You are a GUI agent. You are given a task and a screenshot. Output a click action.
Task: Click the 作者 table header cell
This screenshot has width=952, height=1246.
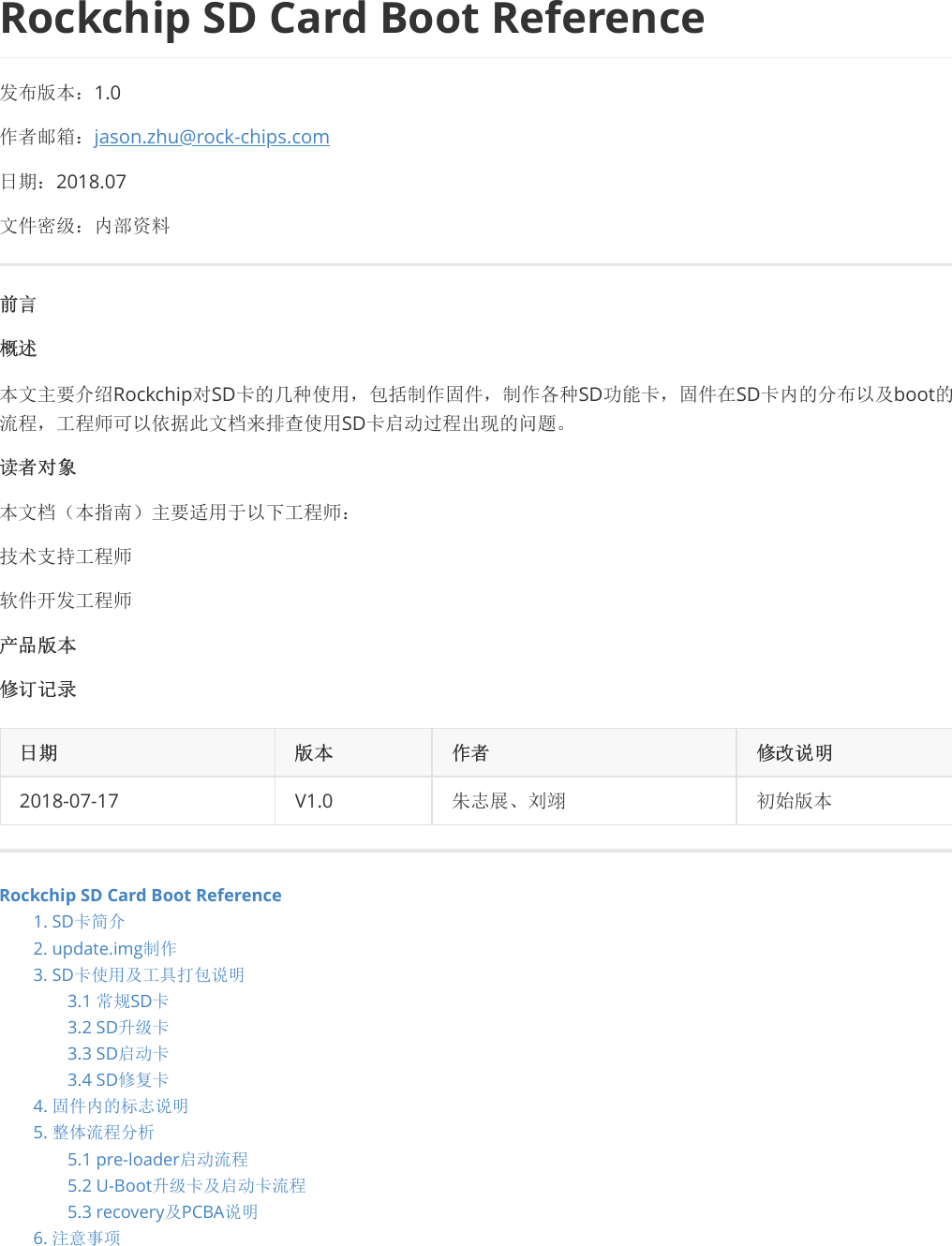click(x=585, y=752)
